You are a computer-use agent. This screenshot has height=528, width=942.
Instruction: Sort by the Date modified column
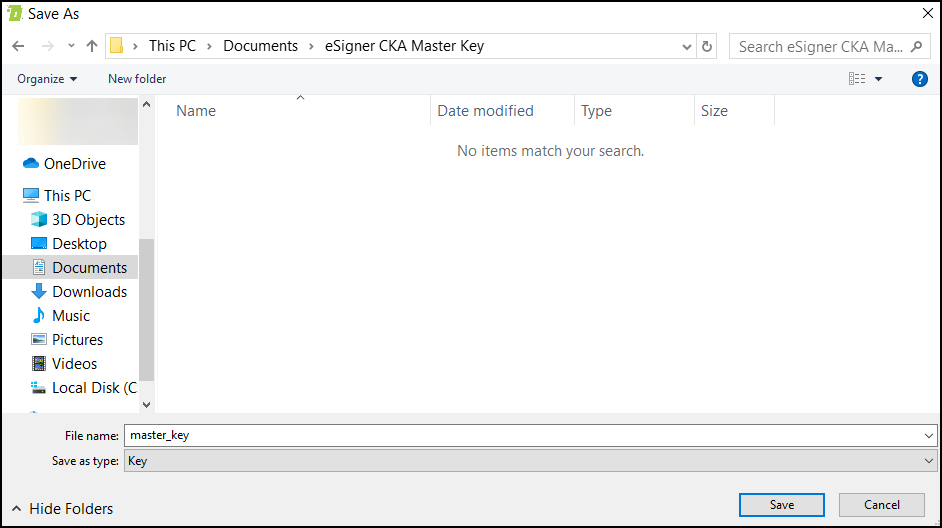point(486,111)
